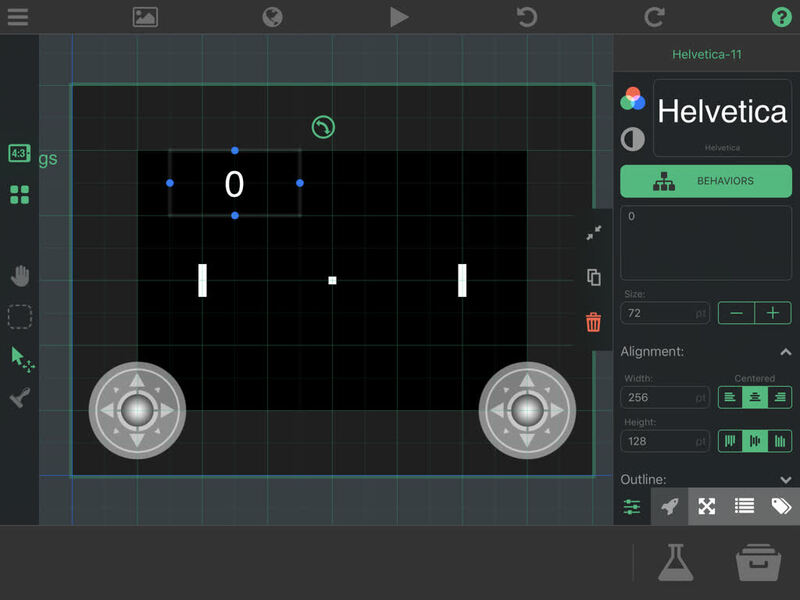Select the stamp tool
800x600 pixels.
tap(20, 397)
